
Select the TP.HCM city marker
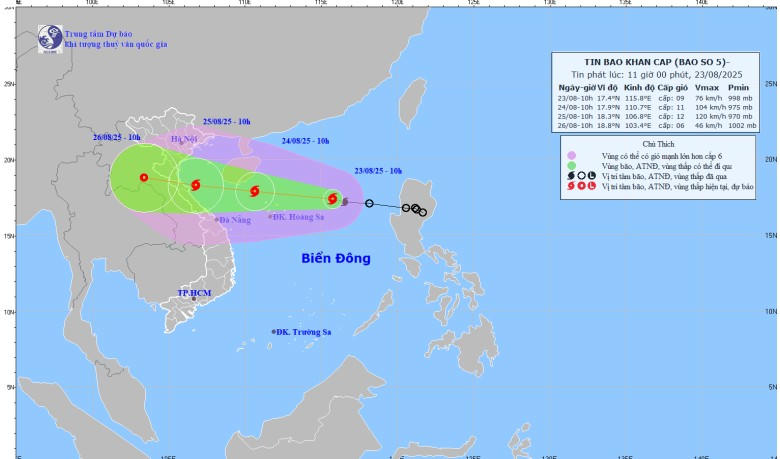pos(194,299)
